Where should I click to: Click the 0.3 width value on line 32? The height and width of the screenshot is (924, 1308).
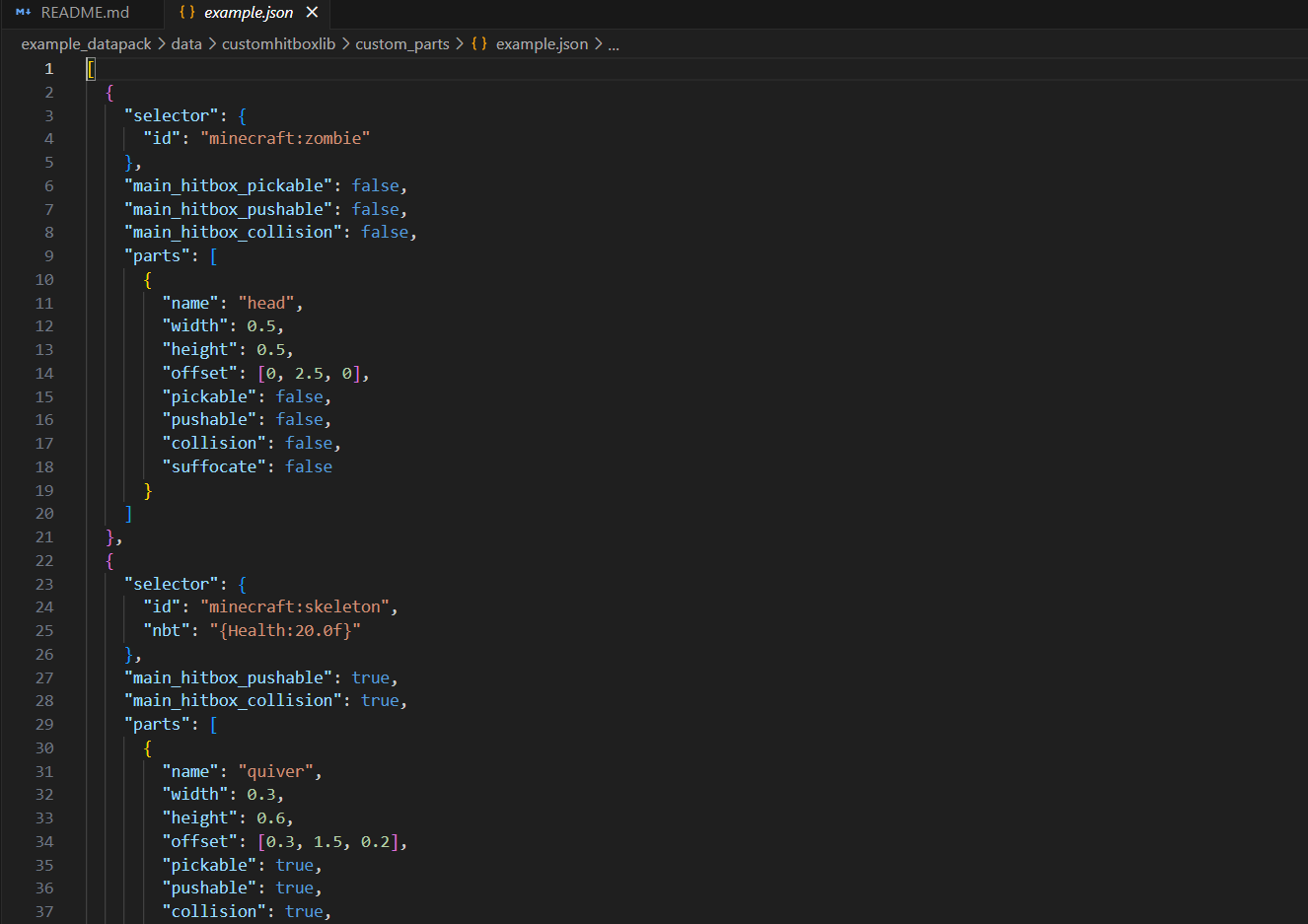261,795
